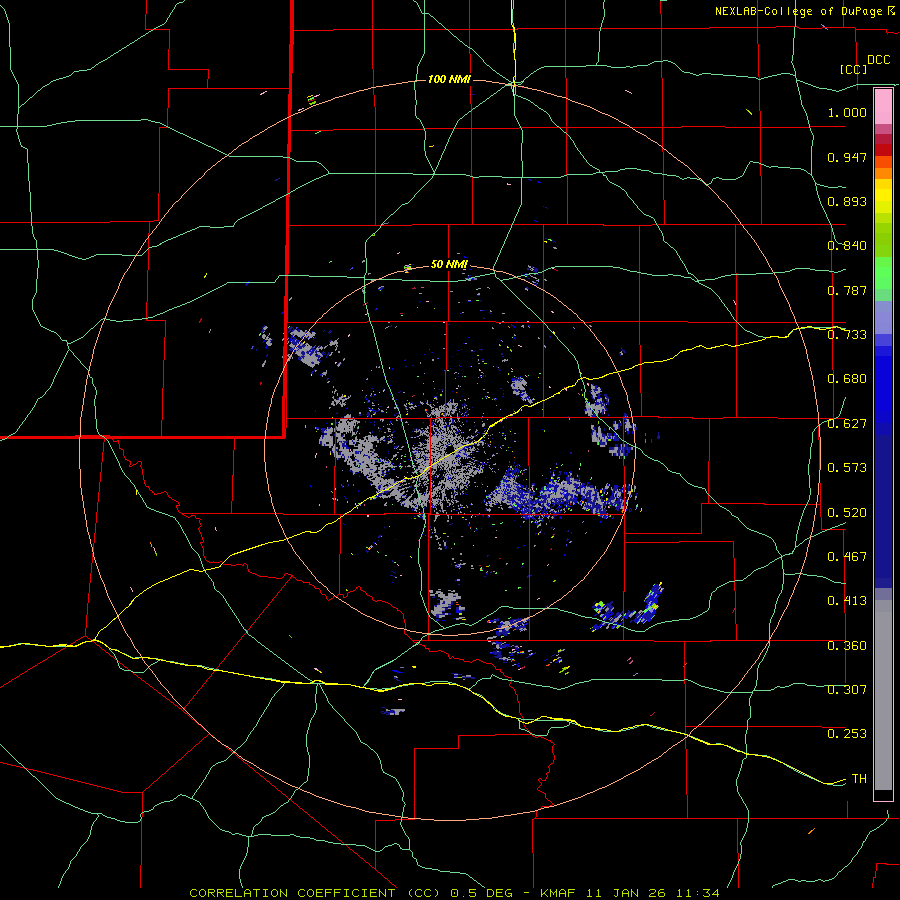Click the CORRELATION COEFFICIENT caption at bottom
The height and width of the screenshot is (900, 900).
[455, 893]
